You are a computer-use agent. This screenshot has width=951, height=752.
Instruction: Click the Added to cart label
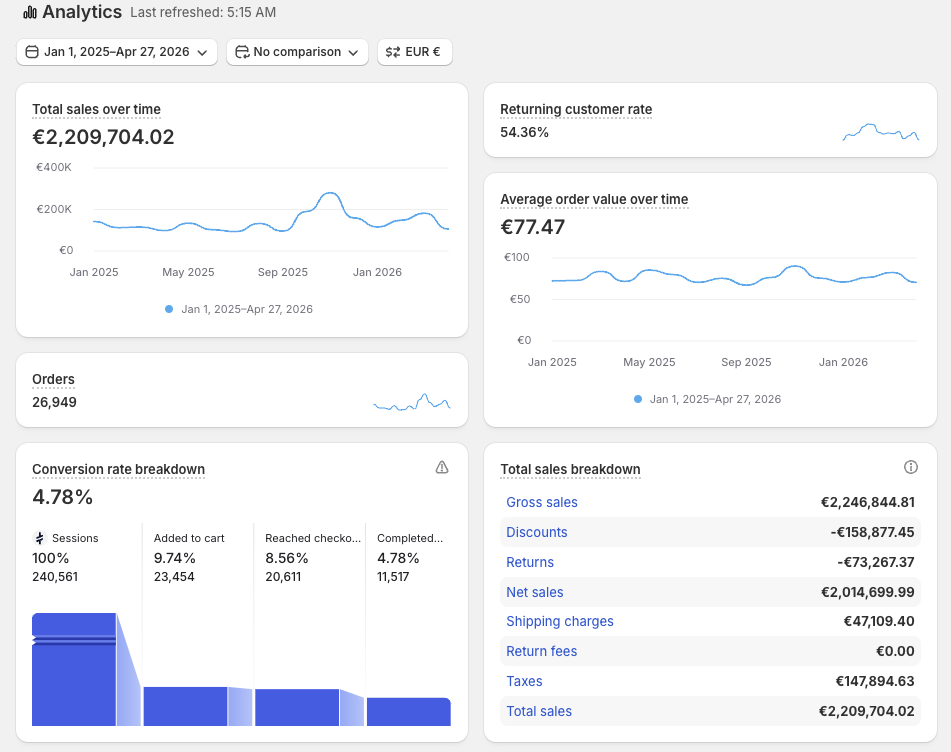pos(189,538)
